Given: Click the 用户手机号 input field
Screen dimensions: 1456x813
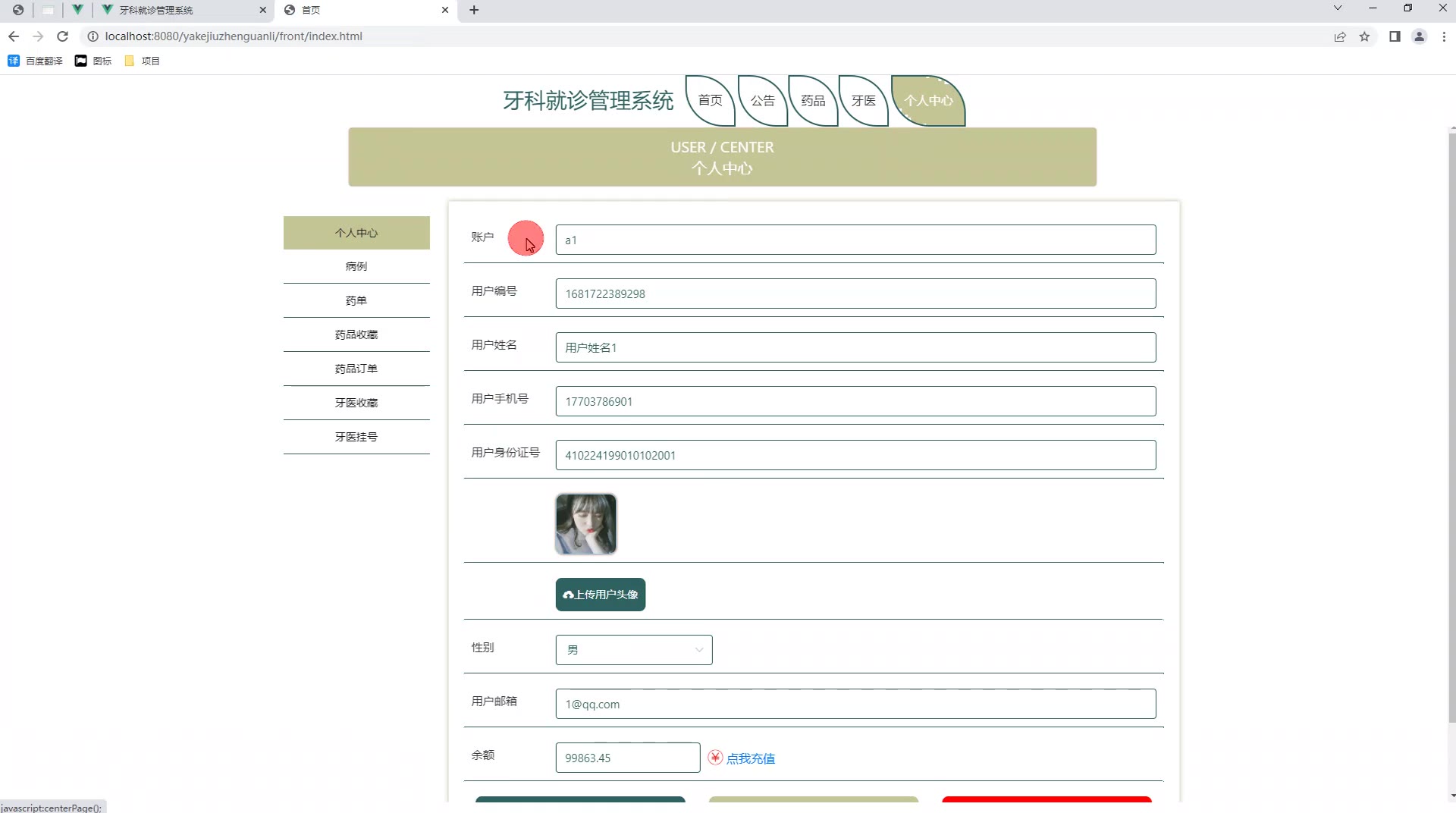Looking at the screenshot, I should pos(855,401).
